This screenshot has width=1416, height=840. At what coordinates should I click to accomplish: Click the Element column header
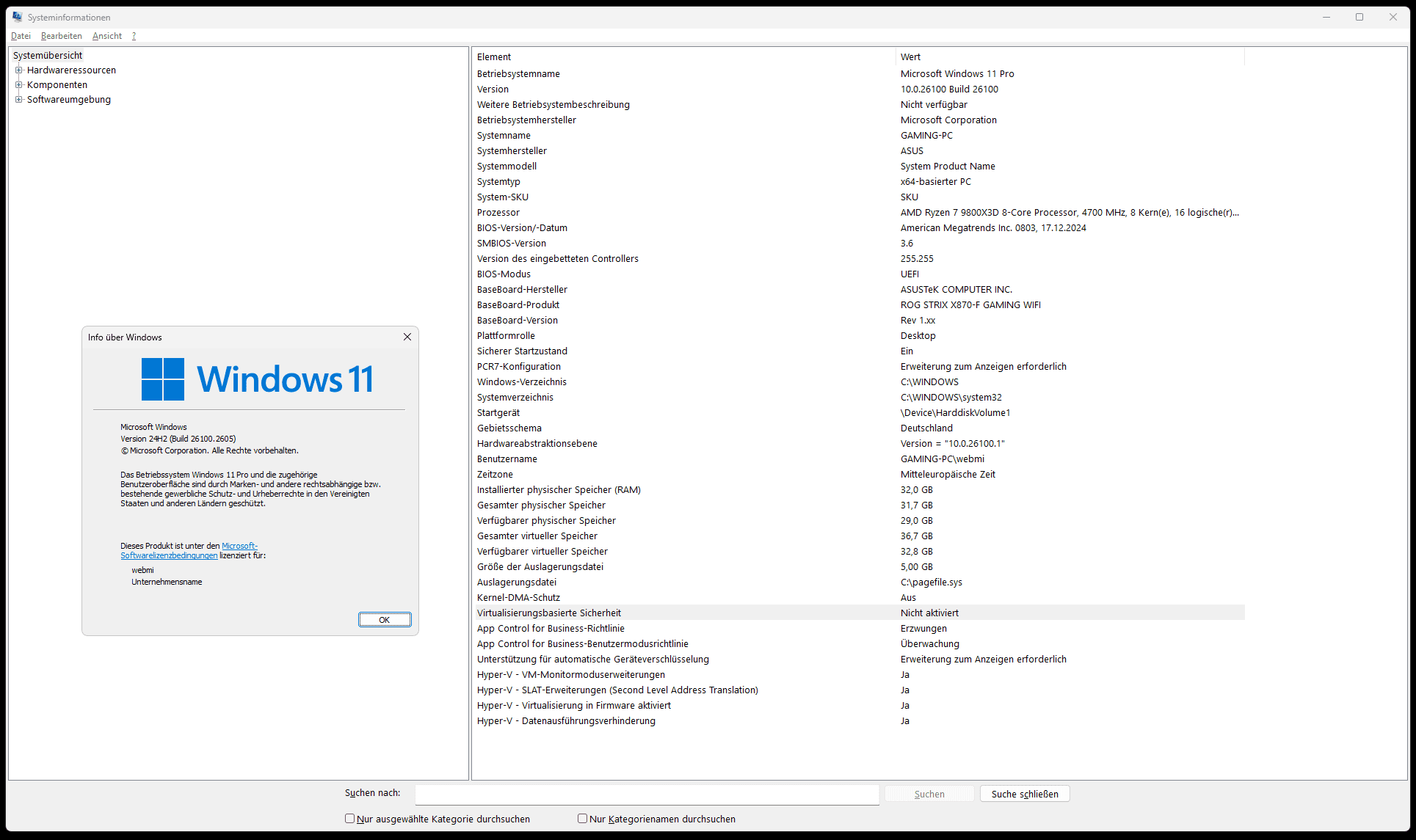pyautogui.click(x=683, y=57)
